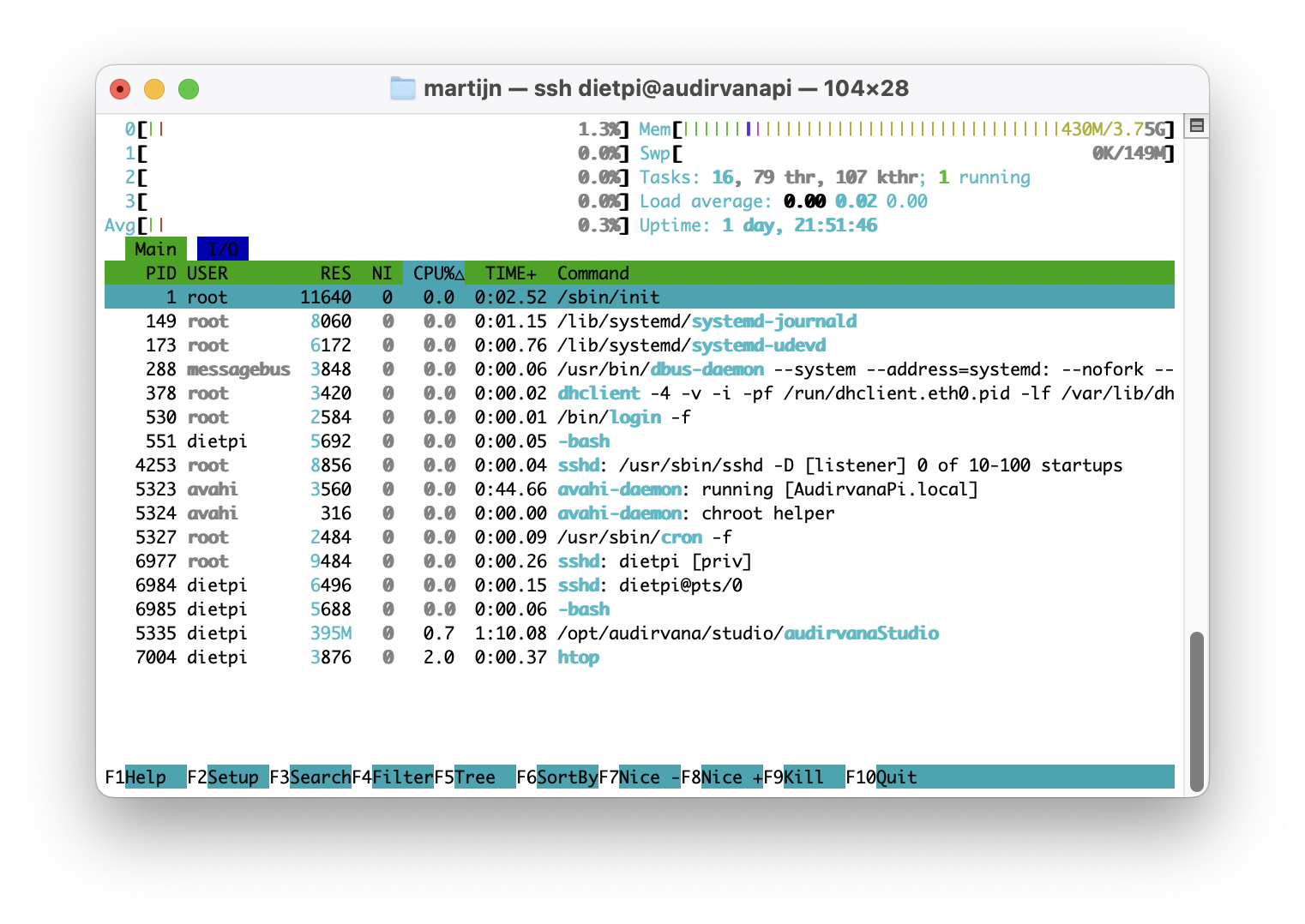Click the folder icon in the title bar

(x=402, y=88)
